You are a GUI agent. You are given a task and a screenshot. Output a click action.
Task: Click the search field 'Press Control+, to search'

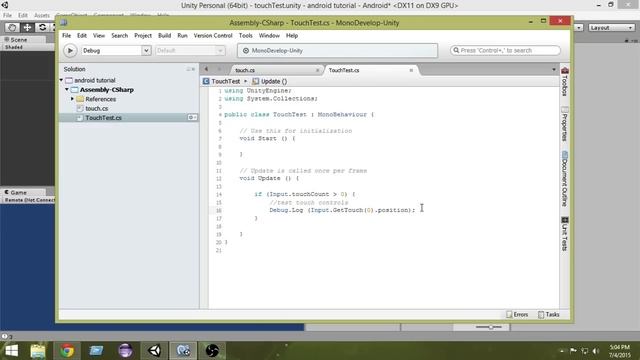pos(505,51)
